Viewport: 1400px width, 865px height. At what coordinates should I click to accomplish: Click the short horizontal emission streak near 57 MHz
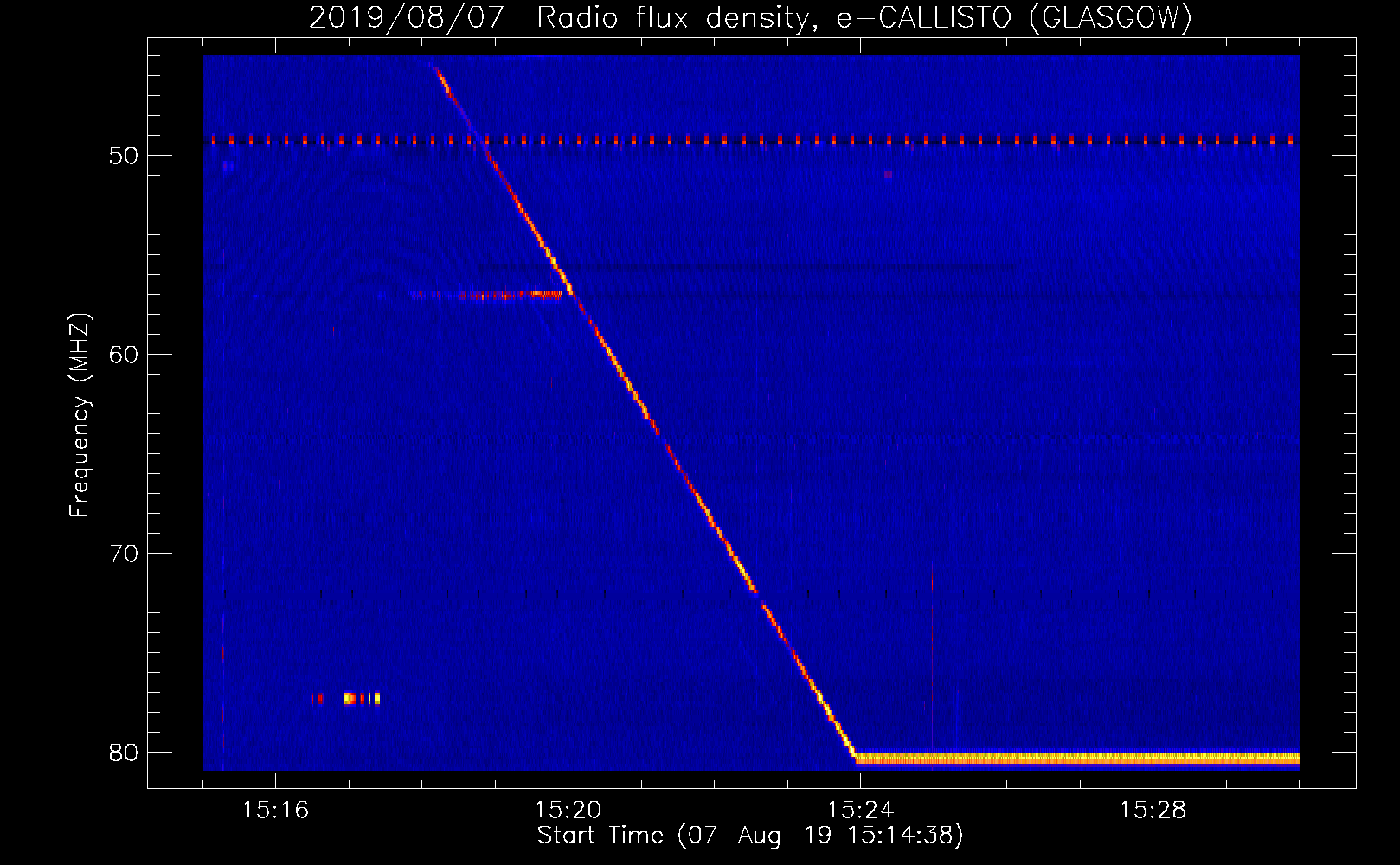[485, 295]
